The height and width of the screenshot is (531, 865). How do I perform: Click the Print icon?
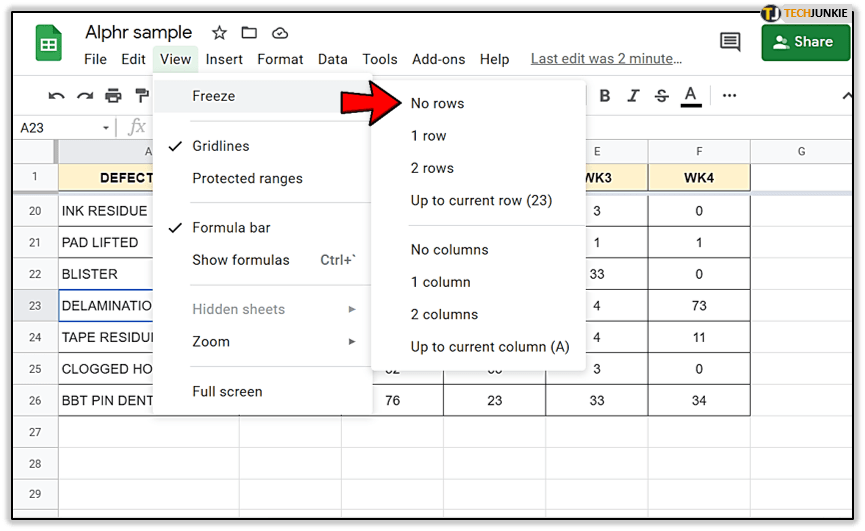[x=113, y=96]
